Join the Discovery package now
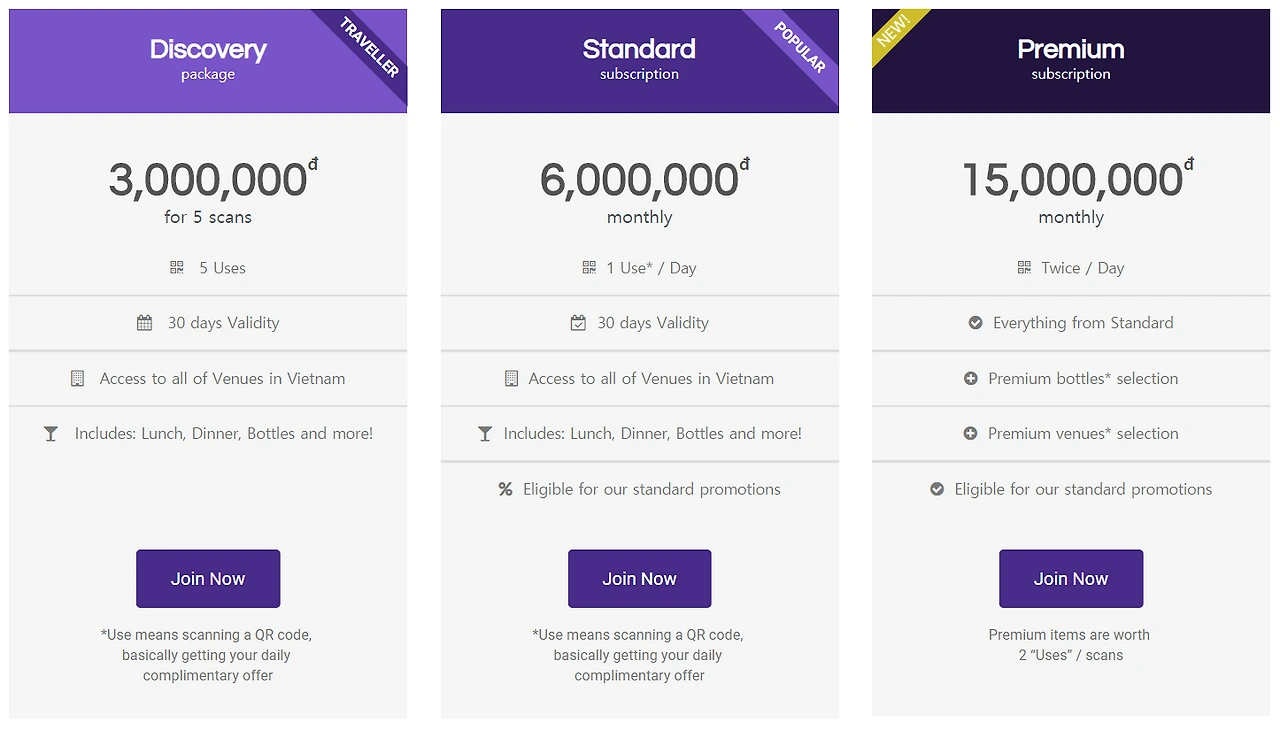1280x730 pixels. point(208,579)
